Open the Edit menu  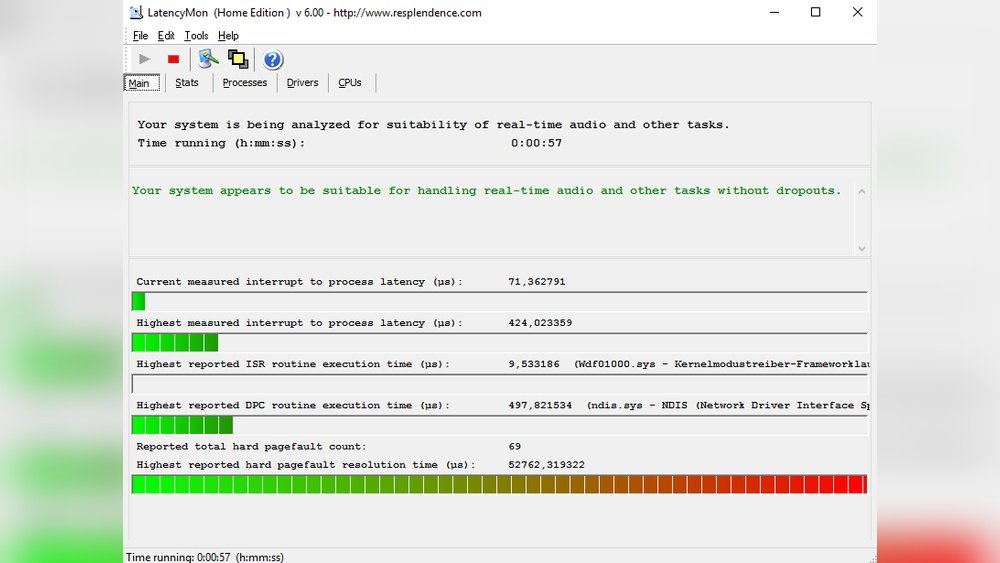click(166, 36)
